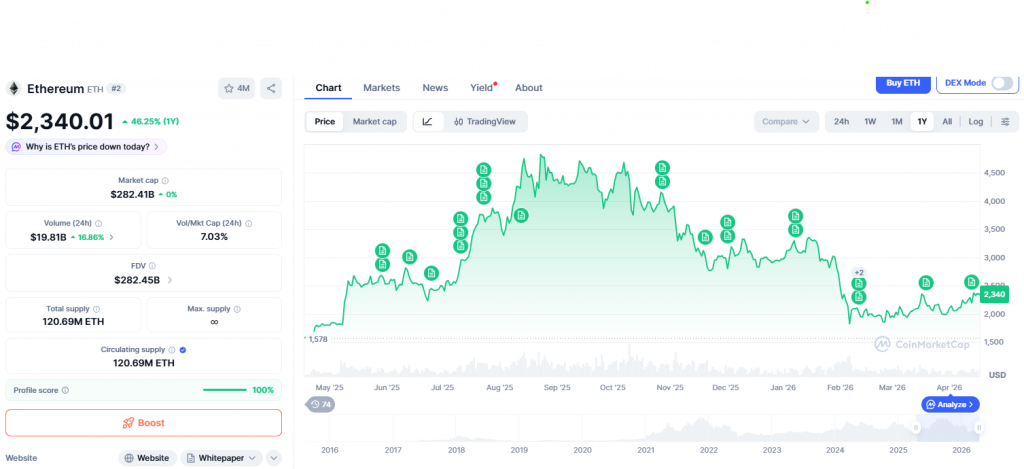Open the Yield tab
Image resolution: width=1024 pixels, height=469 pixels.
click(x=483, y=88)
